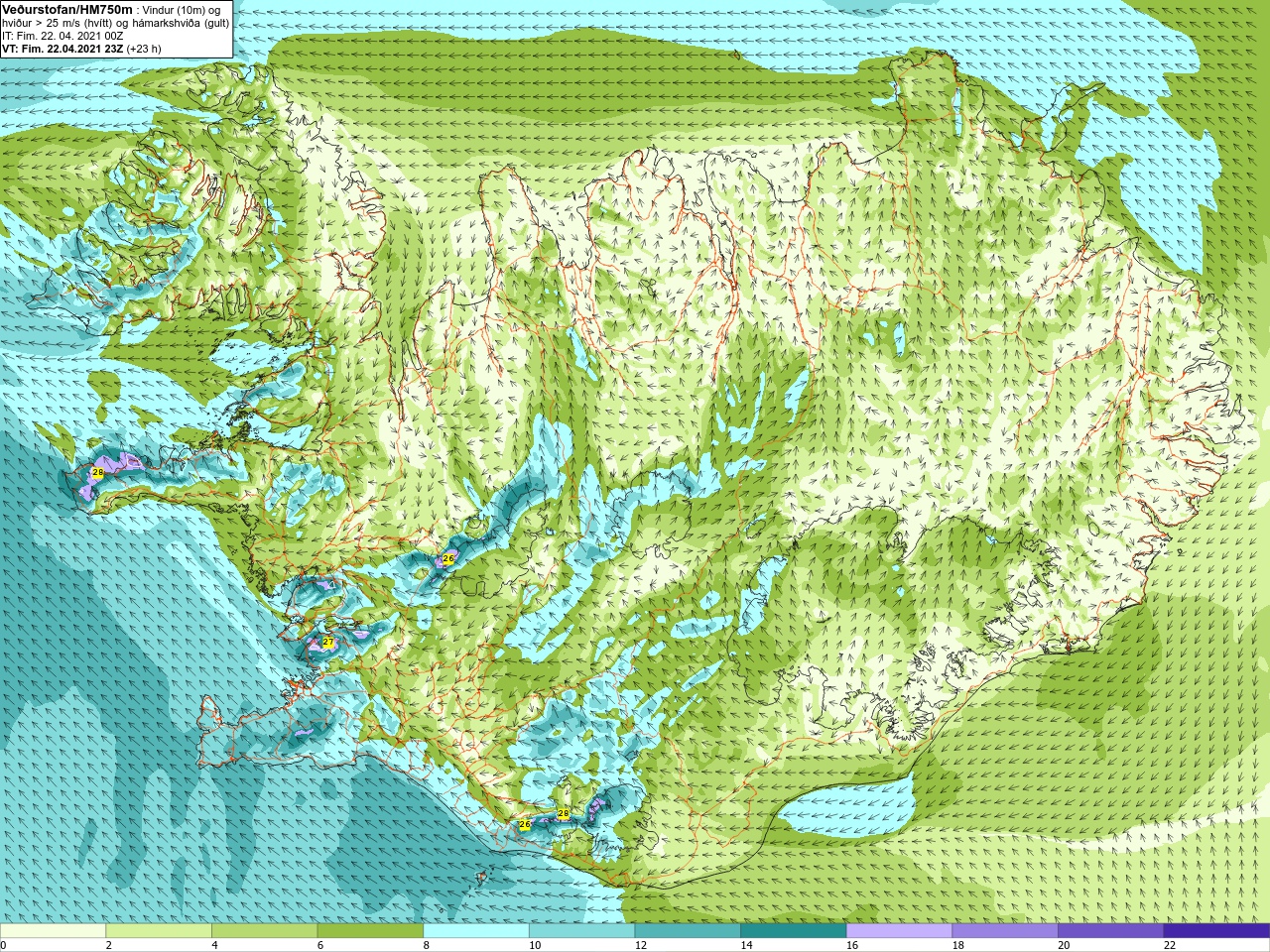1270x952 pixels.
Task: Click the legend scale number 6
Action: pyautogui.click(x=320, y=945)
